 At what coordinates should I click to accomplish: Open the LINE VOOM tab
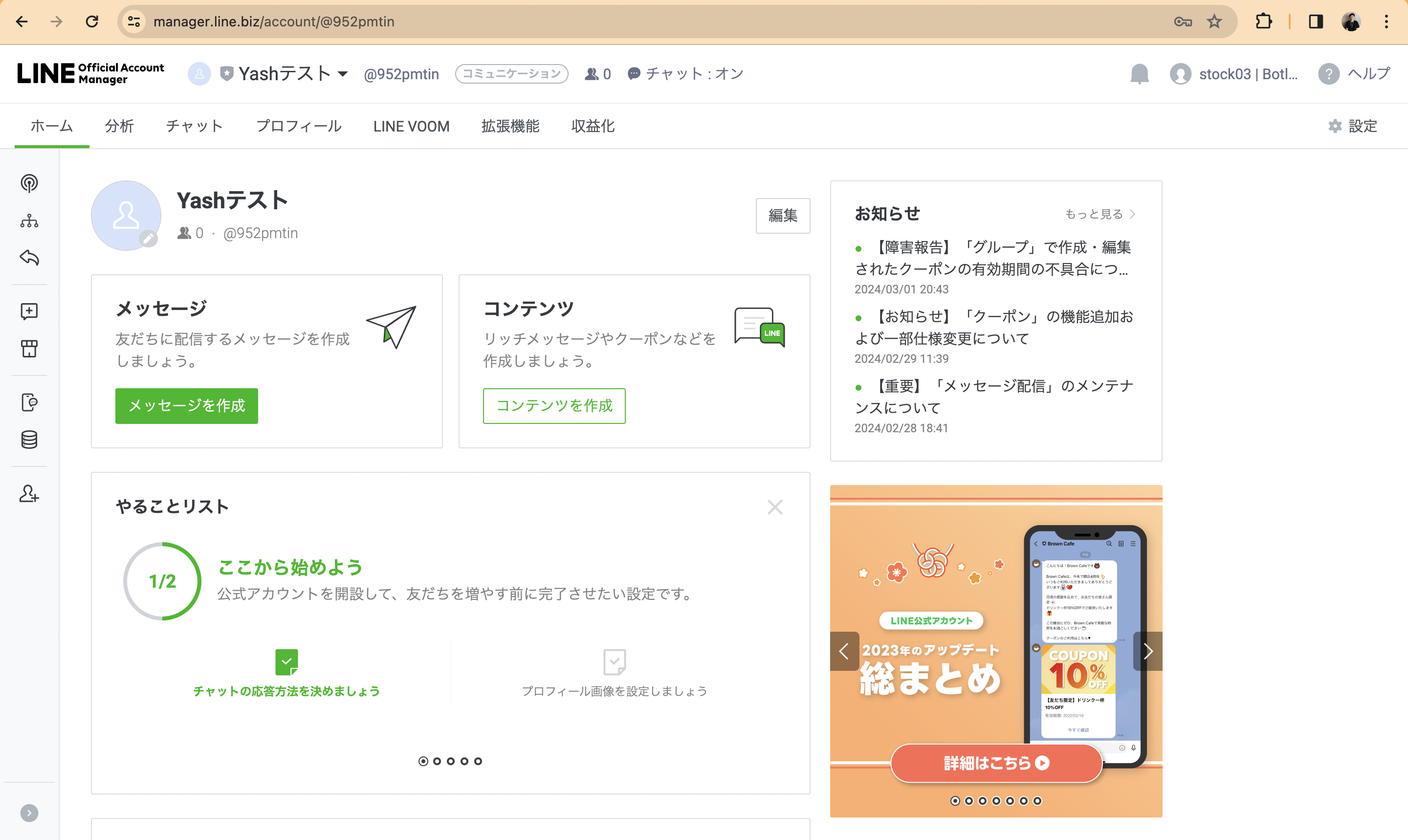click(x=411, y=126)
